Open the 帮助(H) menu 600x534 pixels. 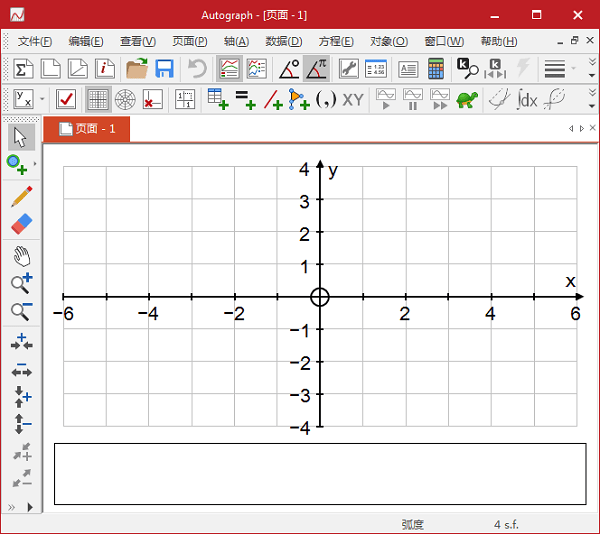coord(498,41)
